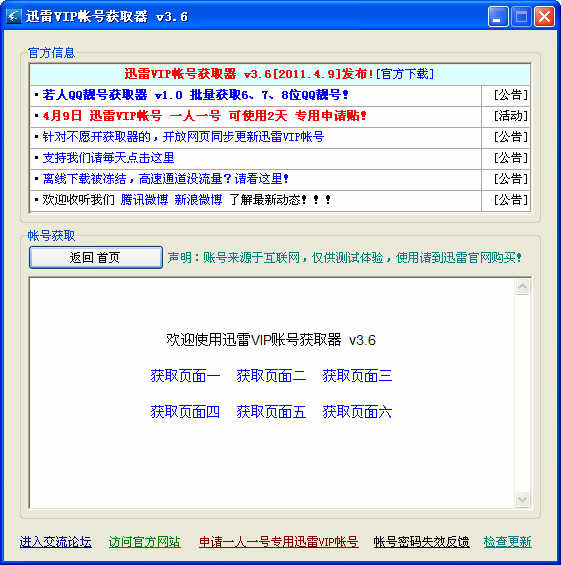Click the red 迅雷VIP帐号获取器 v3.6[2011.4.9]发布 headline
The height and width of the screenshot is (565, 561).
coord(249,74)
